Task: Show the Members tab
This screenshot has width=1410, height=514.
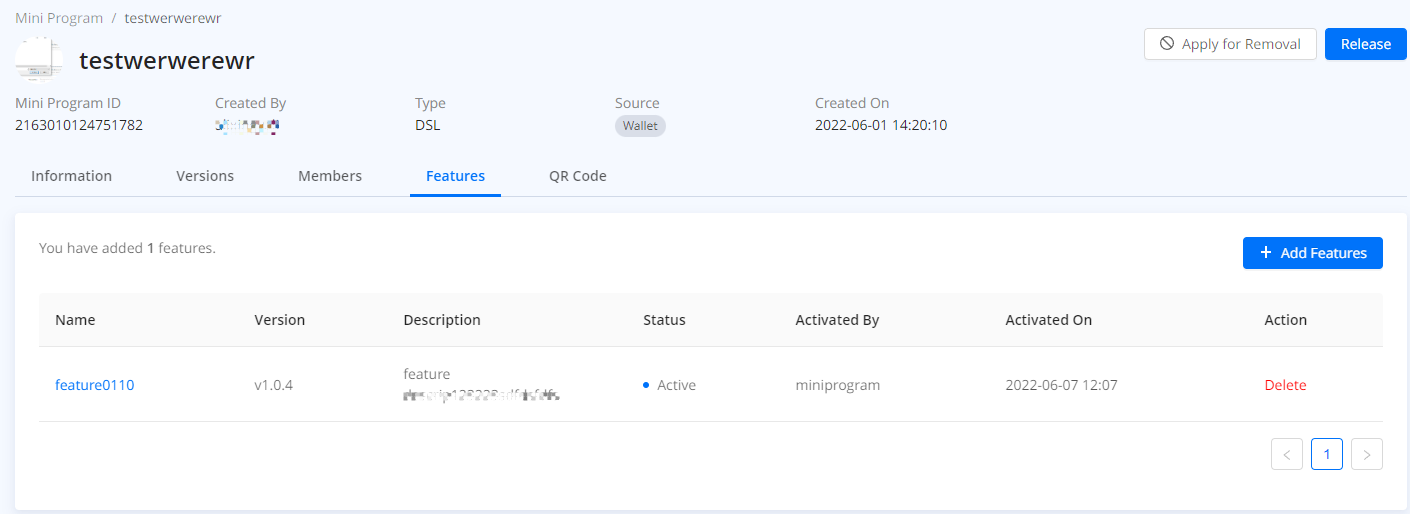Action: [330, 176]
